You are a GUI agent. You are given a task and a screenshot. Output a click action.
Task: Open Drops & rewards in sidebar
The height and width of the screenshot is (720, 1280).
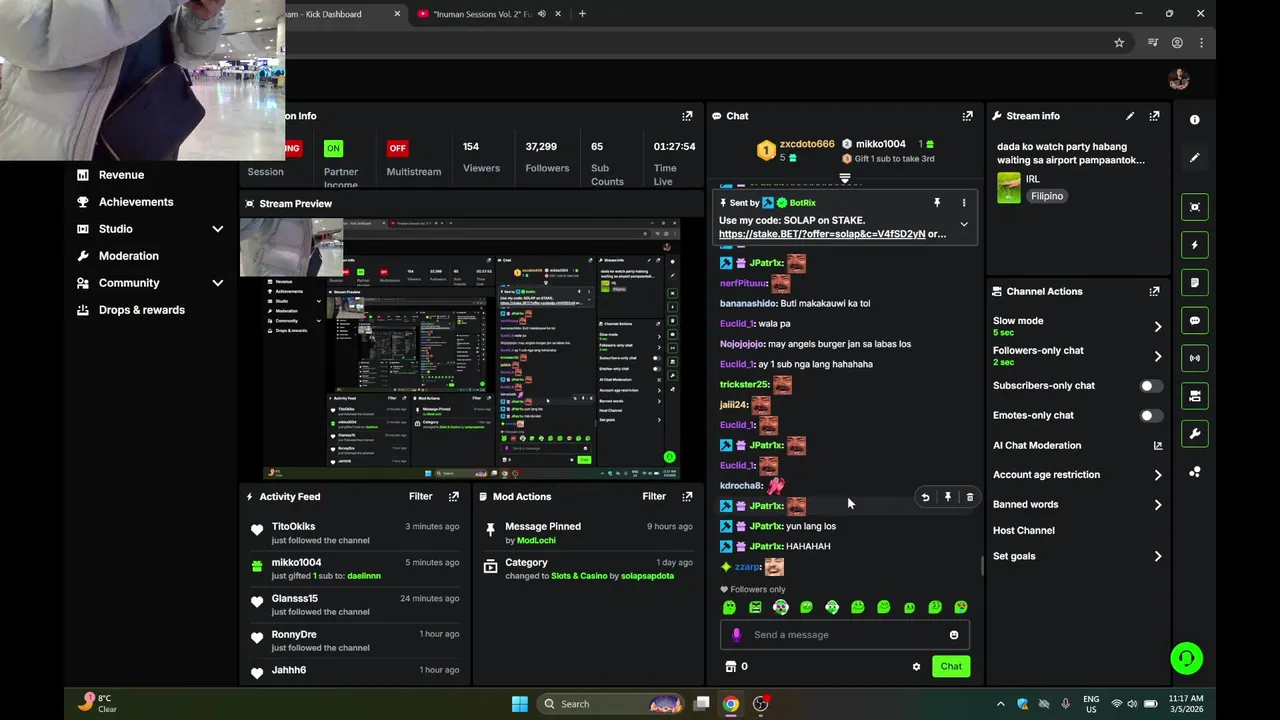(141, 310)
